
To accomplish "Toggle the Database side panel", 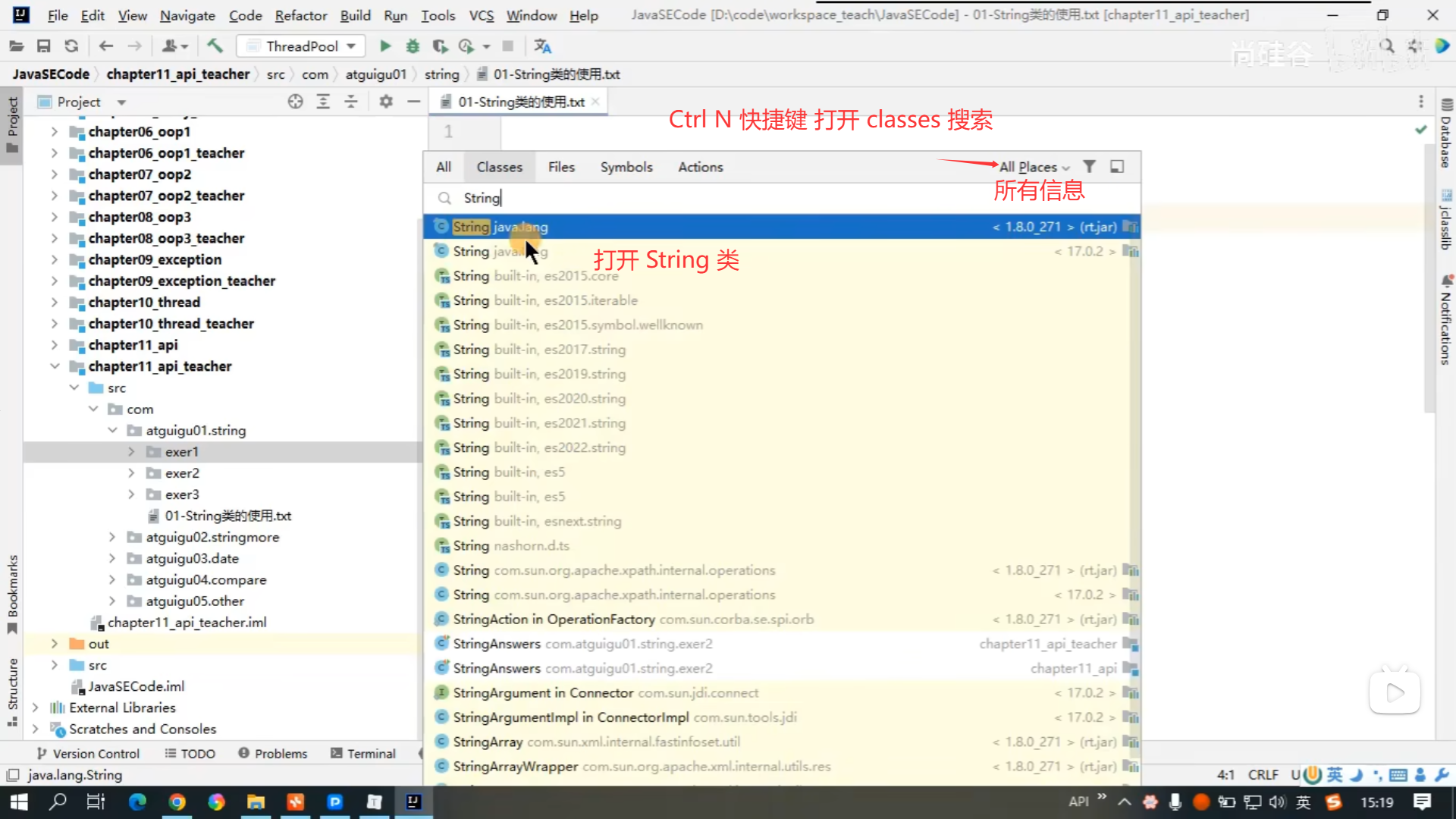I will tap(1446, 135).
